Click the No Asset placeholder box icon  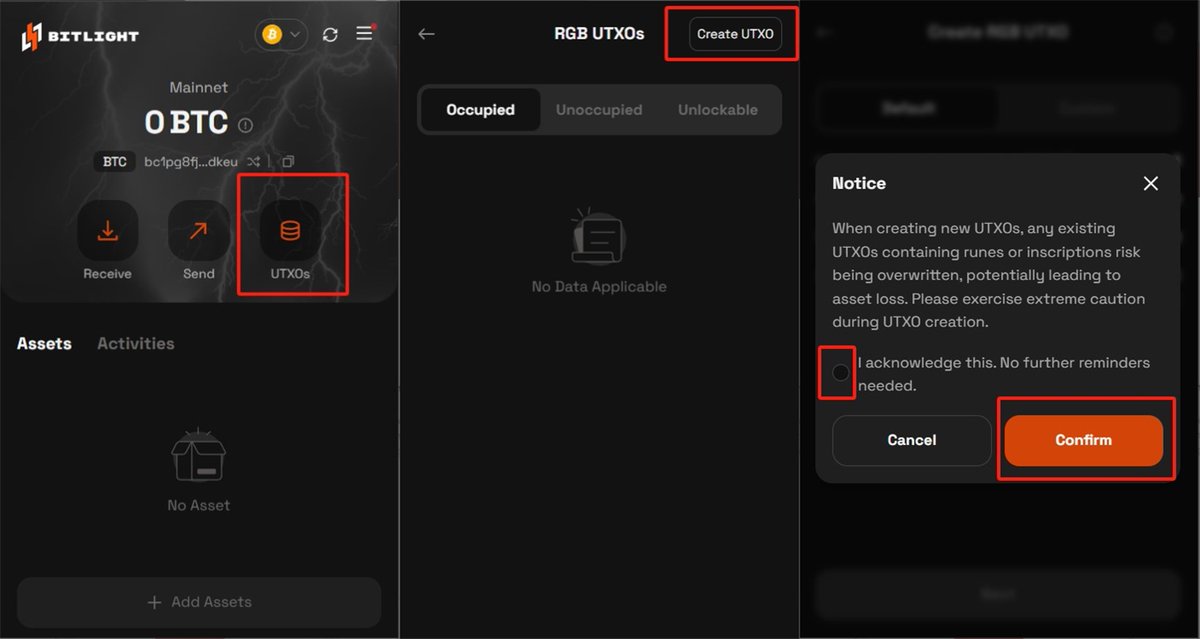click(x=199, y=457)
